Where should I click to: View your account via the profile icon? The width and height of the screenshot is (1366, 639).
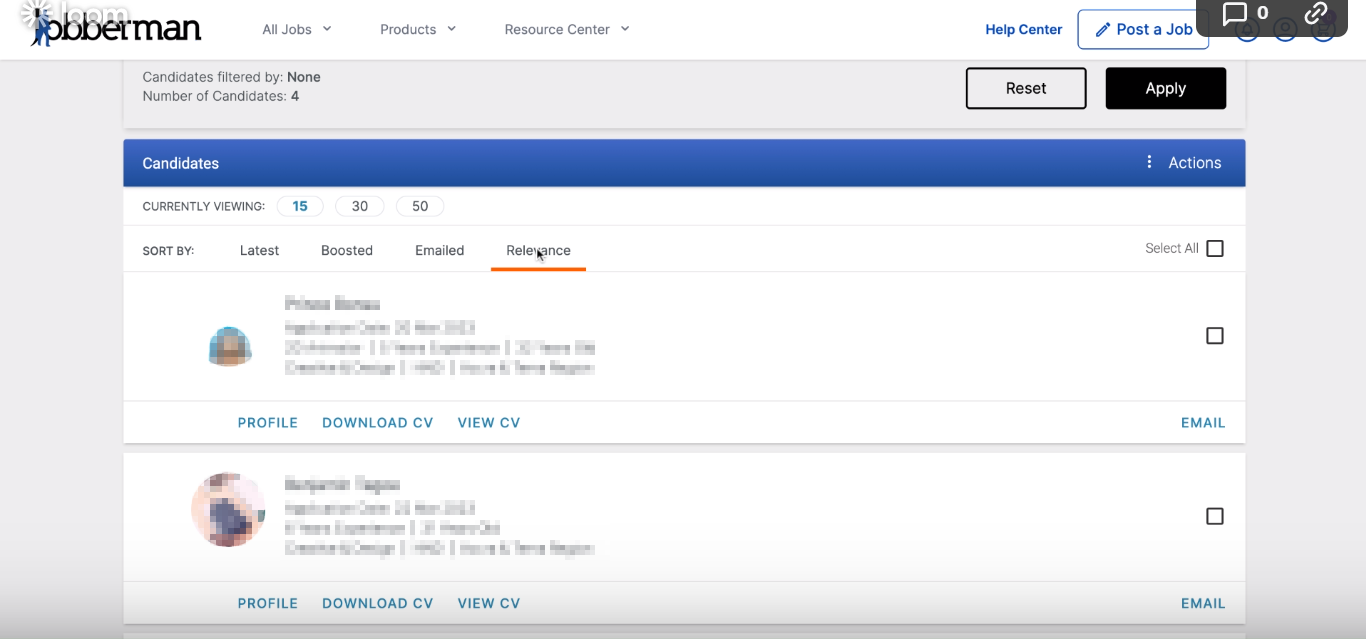(x=1286, y=30)
